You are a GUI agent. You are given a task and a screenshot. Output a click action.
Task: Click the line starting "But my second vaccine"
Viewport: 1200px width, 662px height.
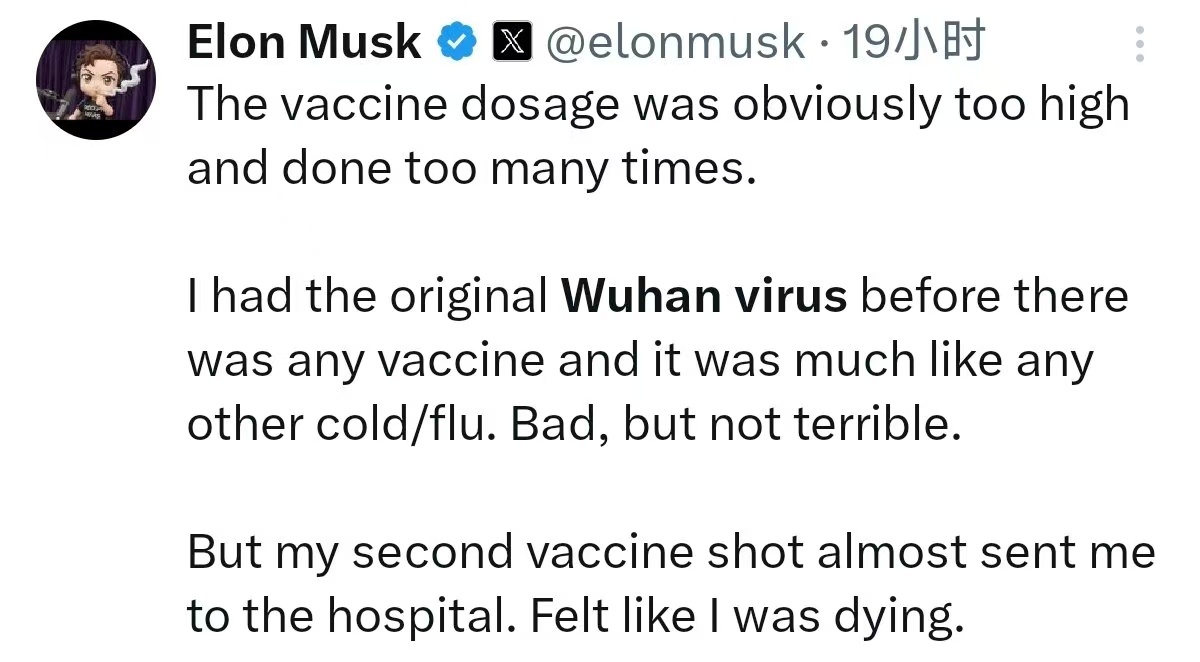click(670, 553)
